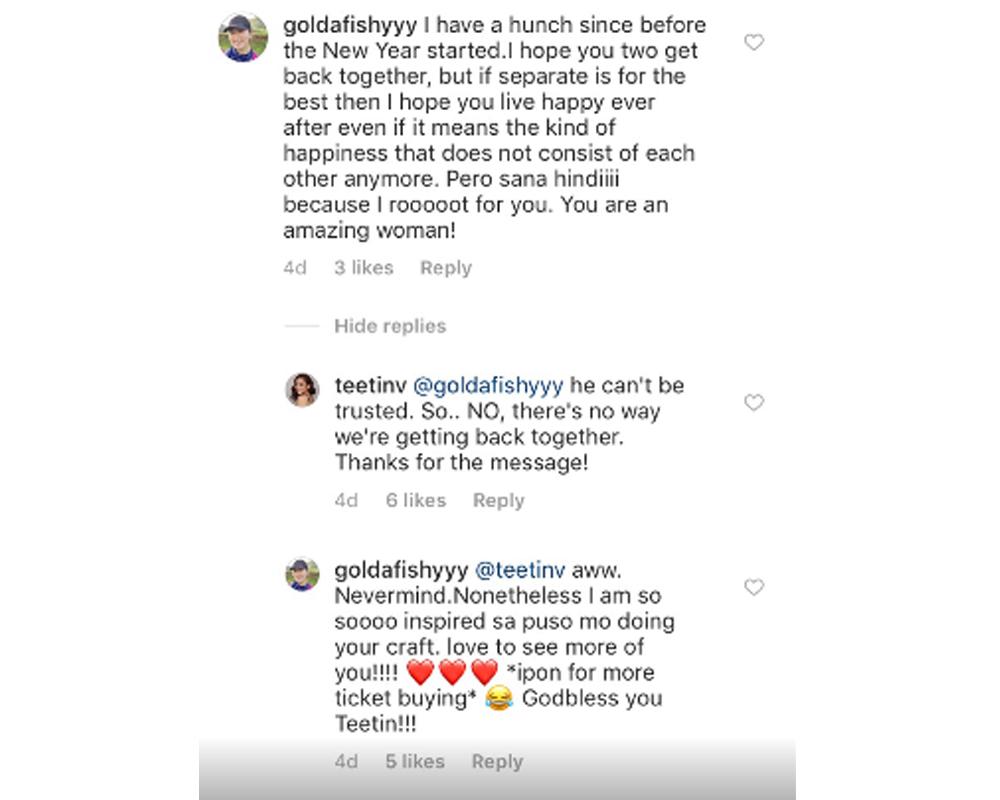Reply to teetinv's comment
The image size is (1000, 800).
pos(498,501)
